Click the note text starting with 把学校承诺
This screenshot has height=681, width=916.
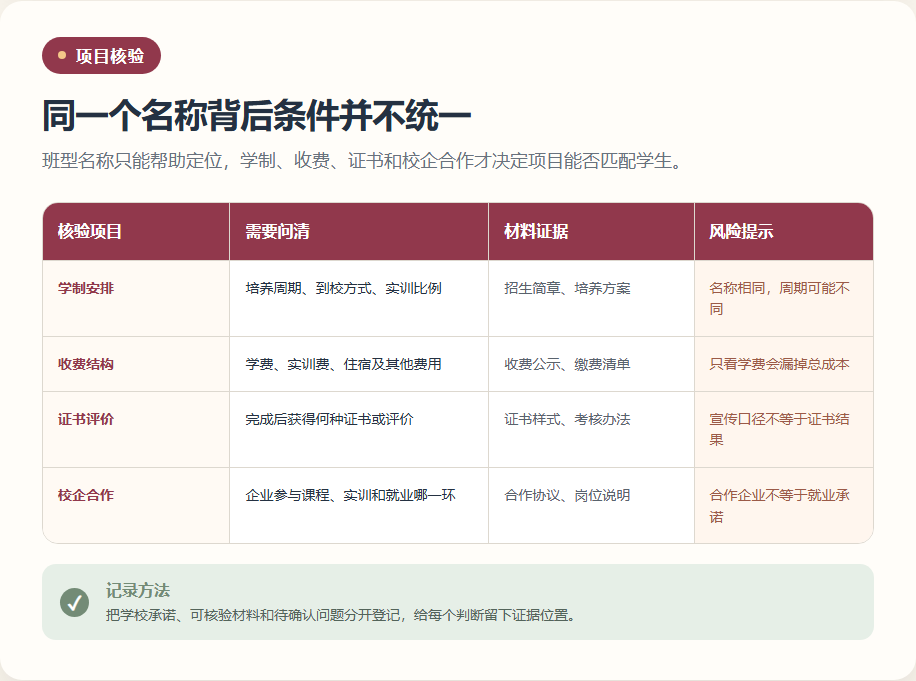[x=342, y=615]
